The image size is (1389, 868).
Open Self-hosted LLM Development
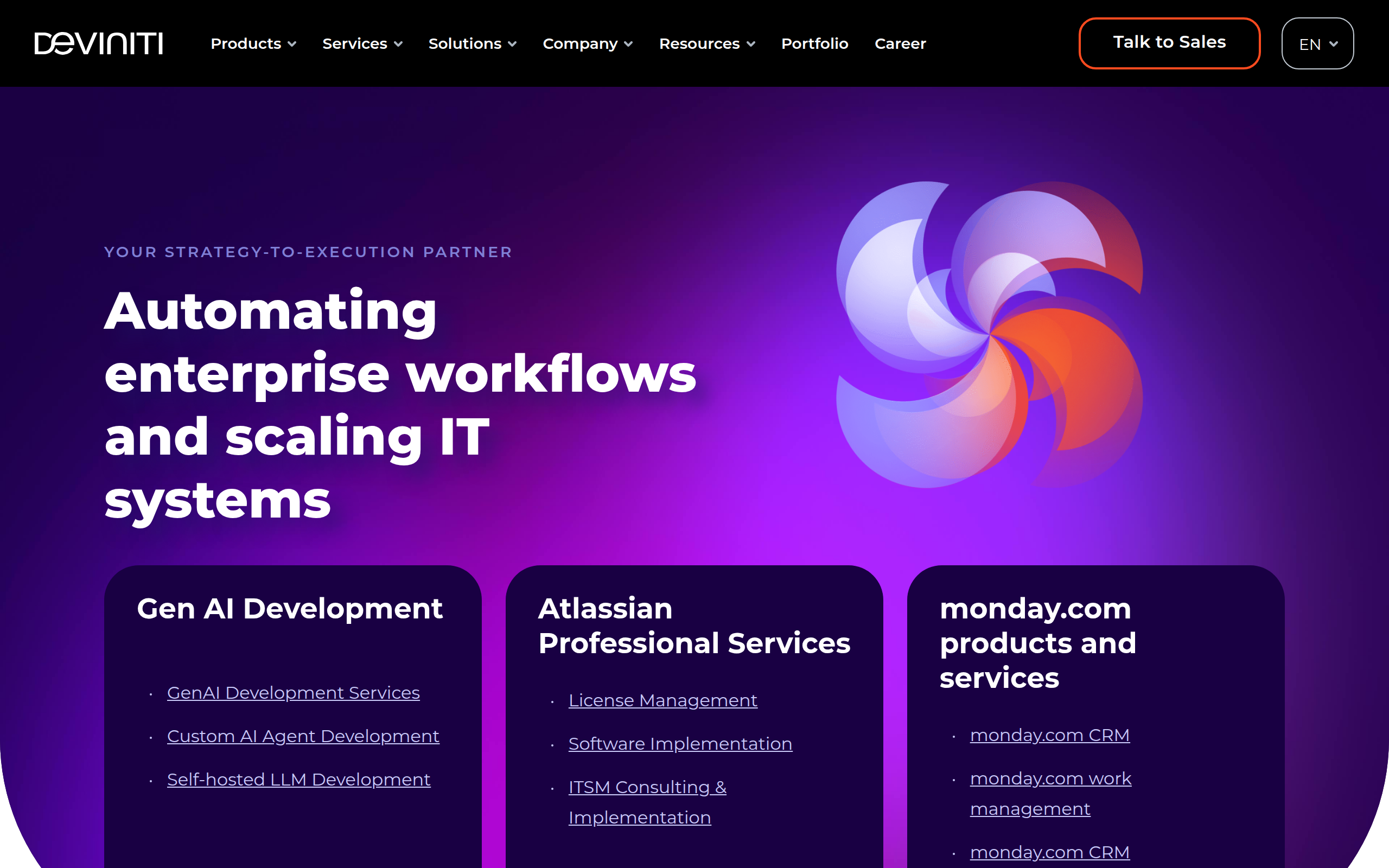(x=298, y=779)
